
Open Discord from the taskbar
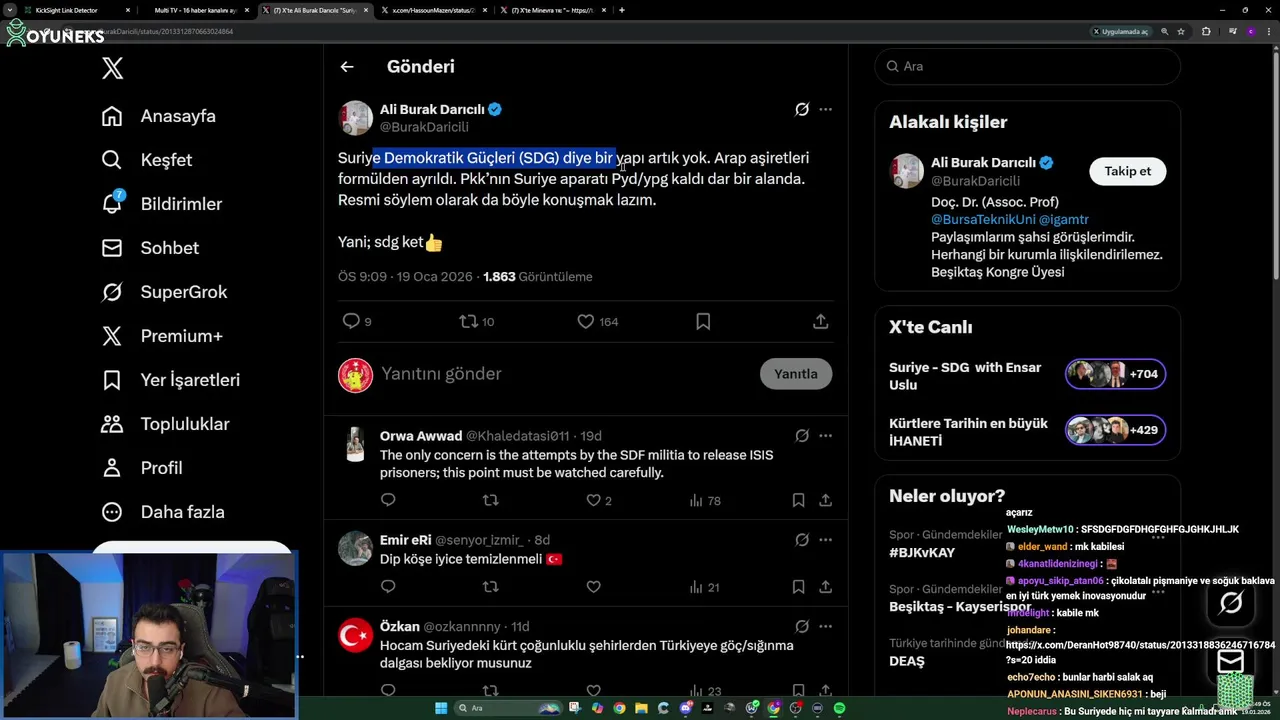pyautogui.click(x=685, y=708)
